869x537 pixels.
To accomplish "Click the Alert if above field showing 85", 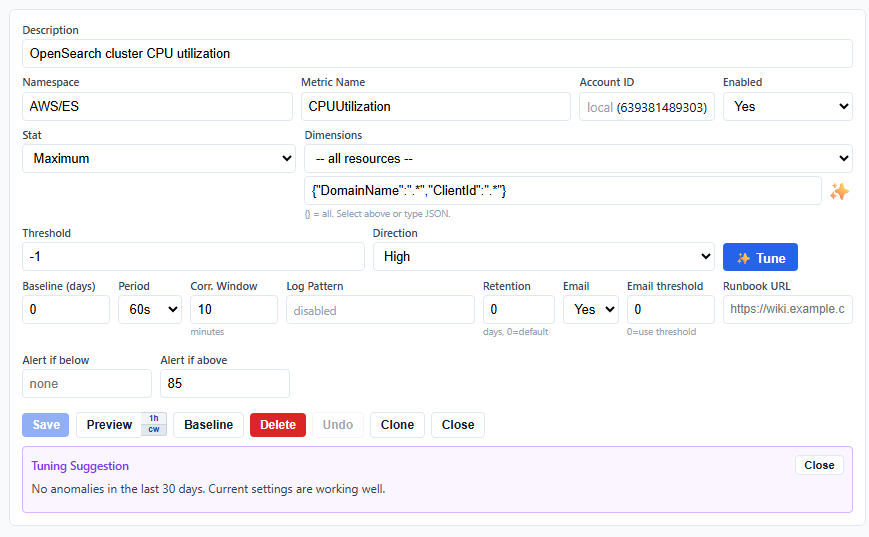I will tap(225, 383).
